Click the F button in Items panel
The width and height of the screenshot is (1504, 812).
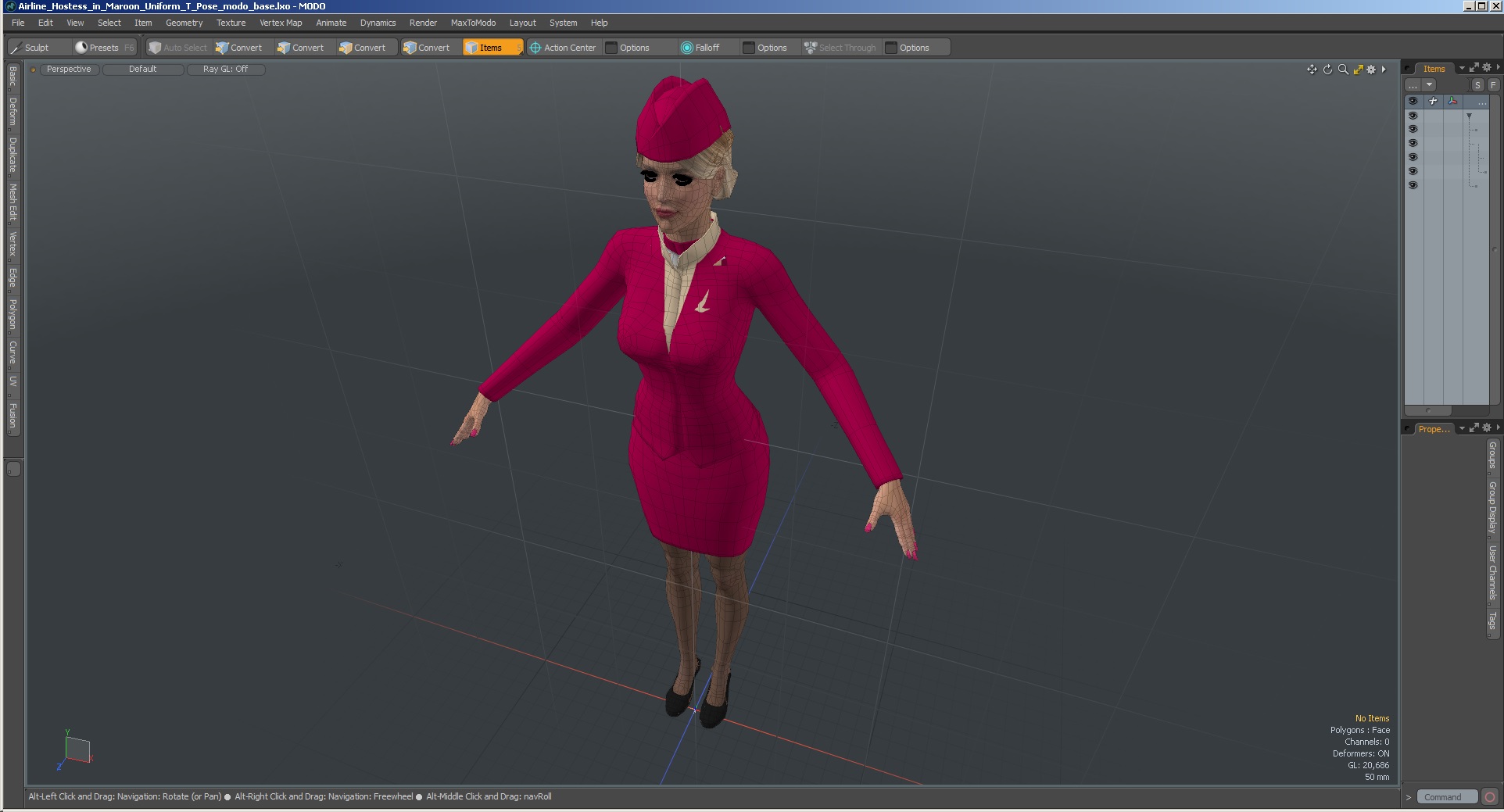coord(1493,85)
